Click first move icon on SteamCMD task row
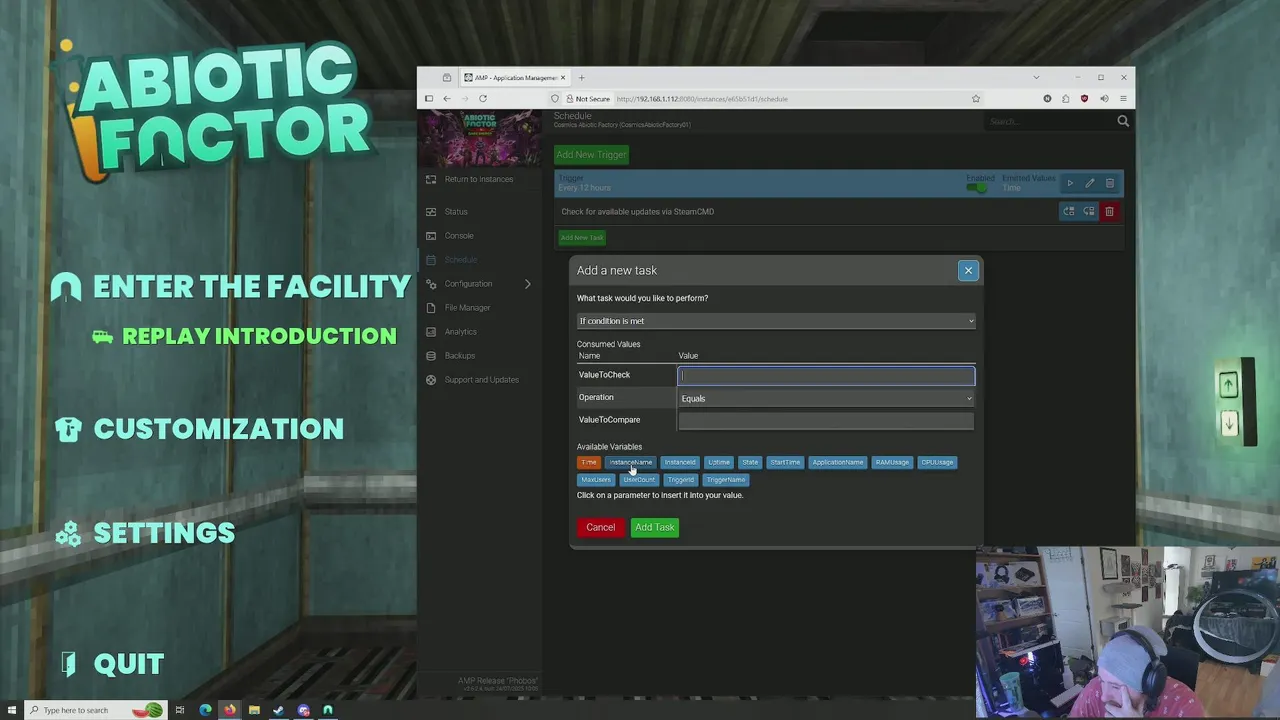Image resolution: width=1280 pixels, height=720 pixels. 1069,212
